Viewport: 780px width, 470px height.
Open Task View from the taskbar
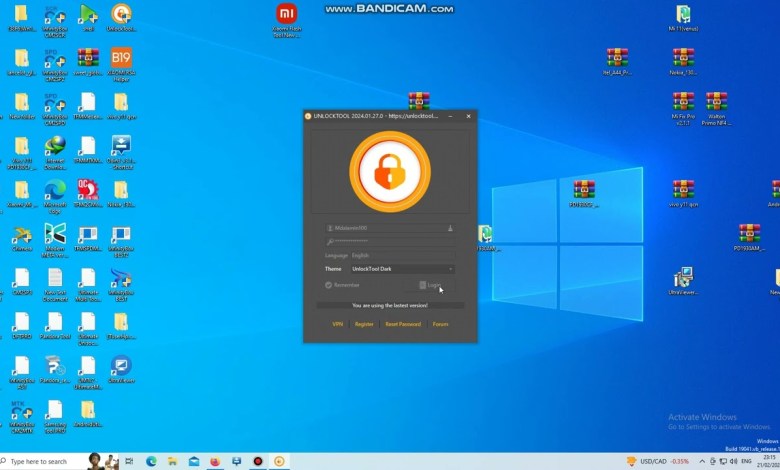129,461
